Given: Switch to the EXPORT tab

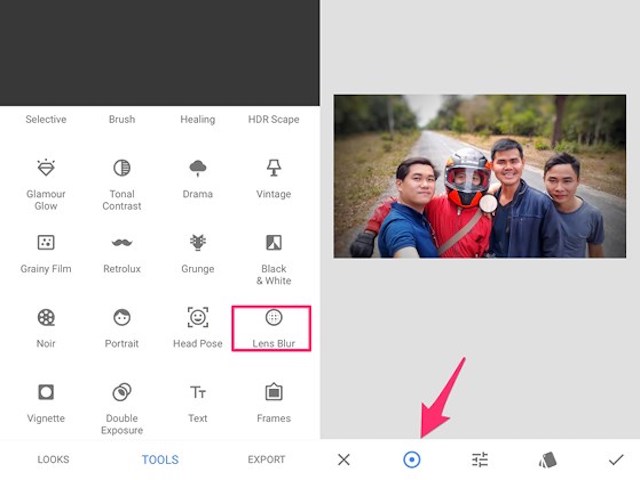Looking at the screenshot, I should pos(266,460).
